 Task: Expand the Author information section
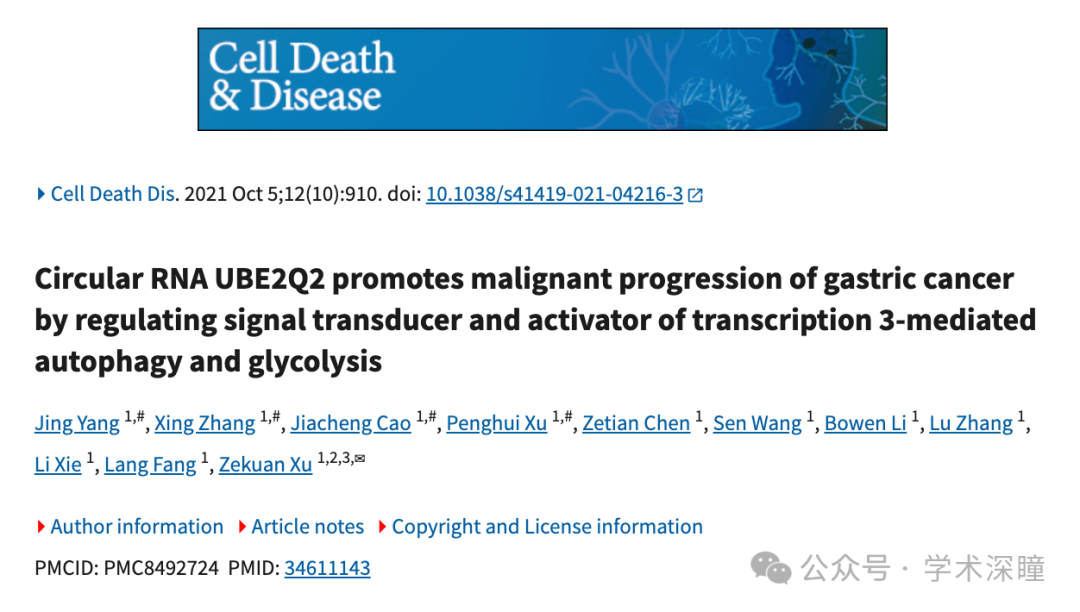130,527
